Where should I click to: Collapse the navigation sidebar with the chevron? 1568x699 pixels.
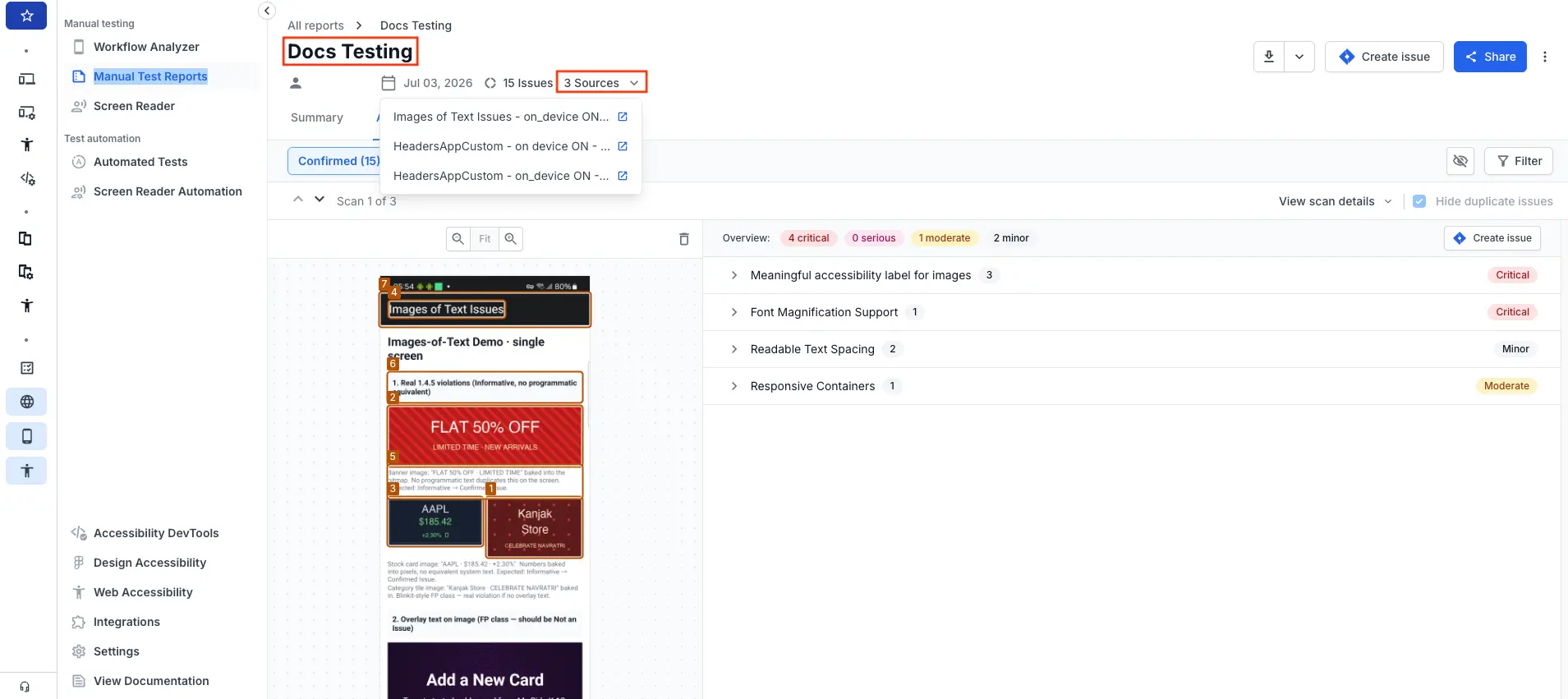[267, 11]
